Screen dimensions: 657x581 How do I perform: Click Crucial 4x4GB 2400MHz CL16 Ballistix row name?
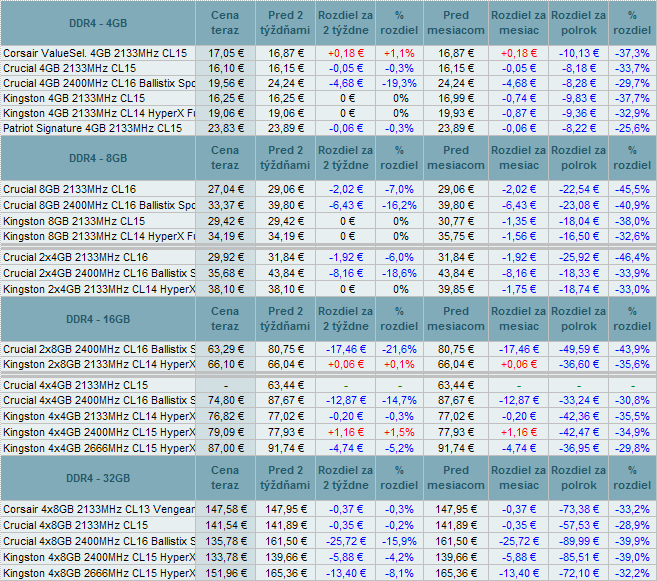point(98,400)
